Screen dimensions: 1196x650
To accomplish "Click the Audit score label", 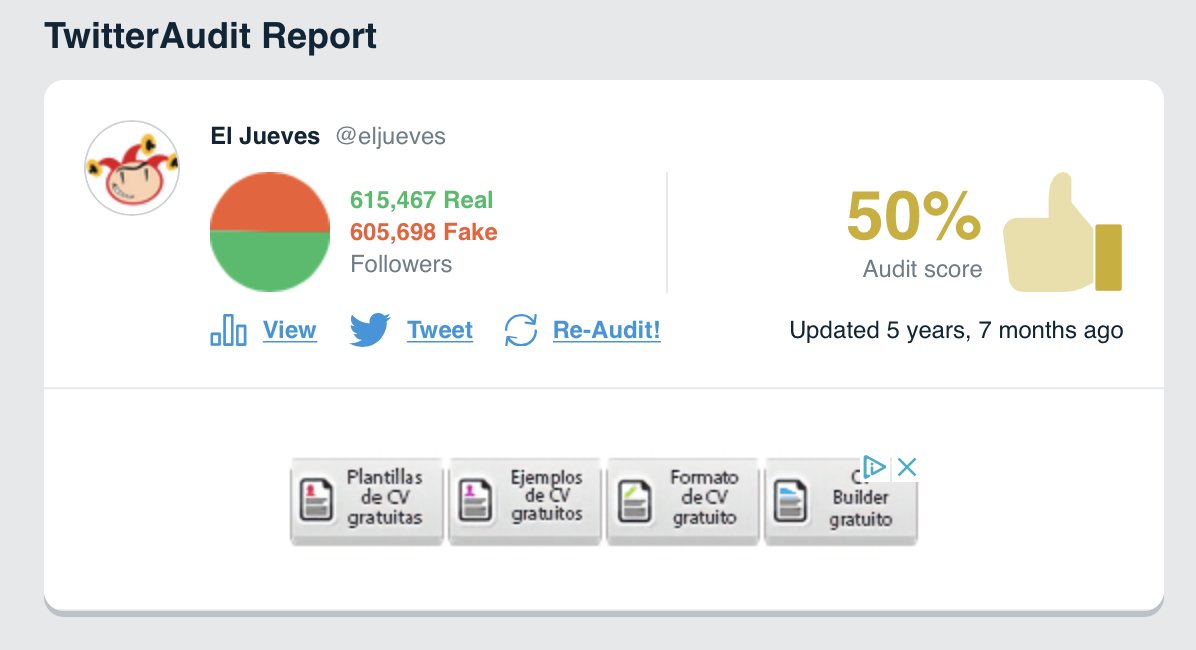I will (x=922, y=269).
